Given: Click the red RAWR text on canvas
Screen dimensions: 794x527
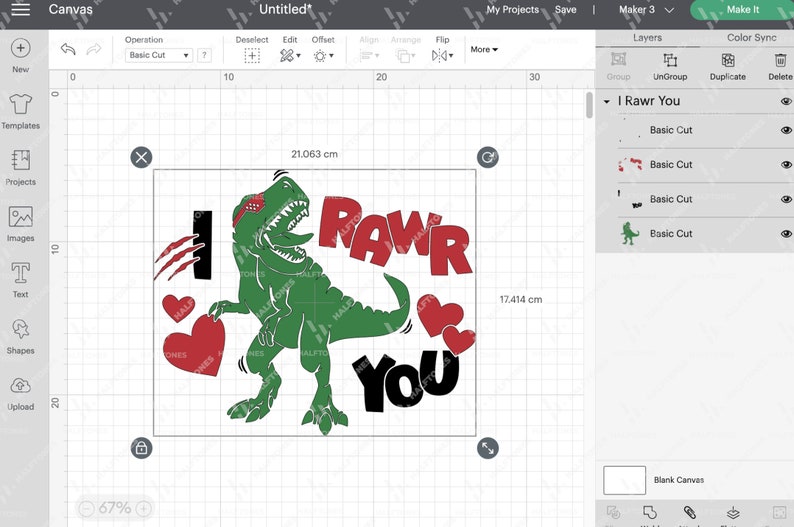Looking at the screenshot, I should pyautogui.click(x=395, y=235).
